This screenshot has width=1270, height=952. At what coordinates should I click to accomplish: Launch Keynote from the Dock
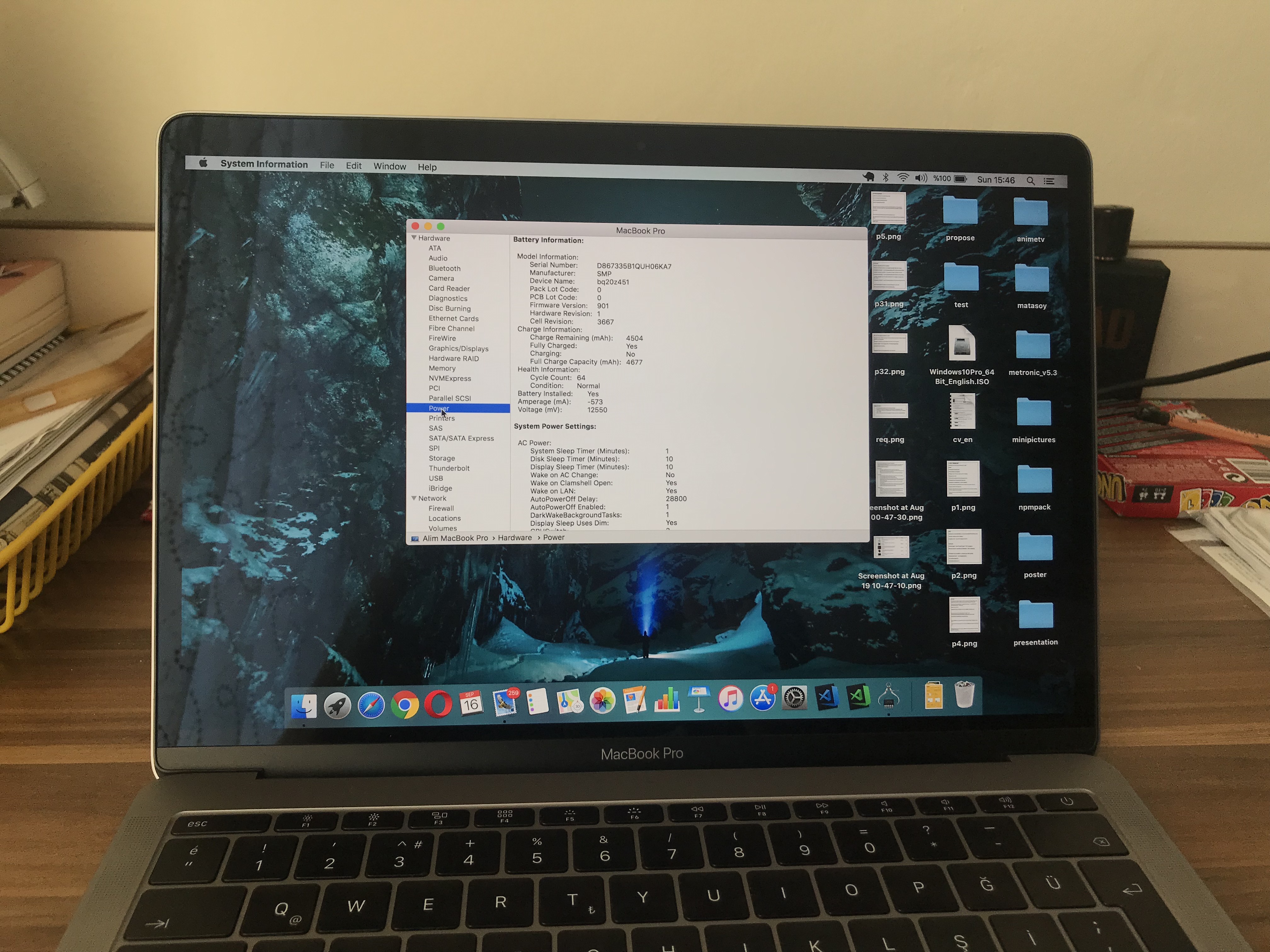point(699,699)
